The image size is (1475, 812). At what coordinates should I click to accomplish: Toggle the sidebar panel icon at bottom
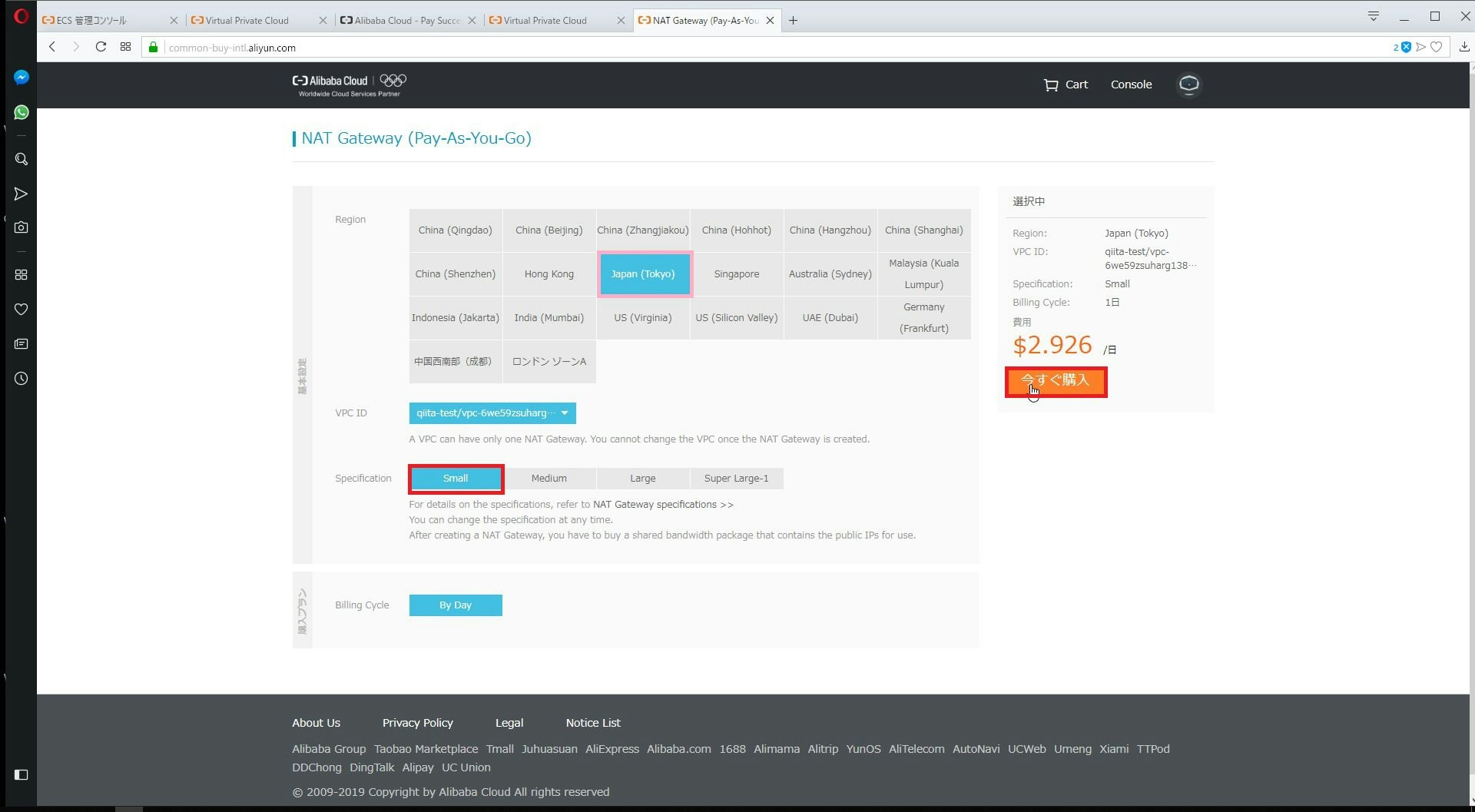(x=22, y=774)
